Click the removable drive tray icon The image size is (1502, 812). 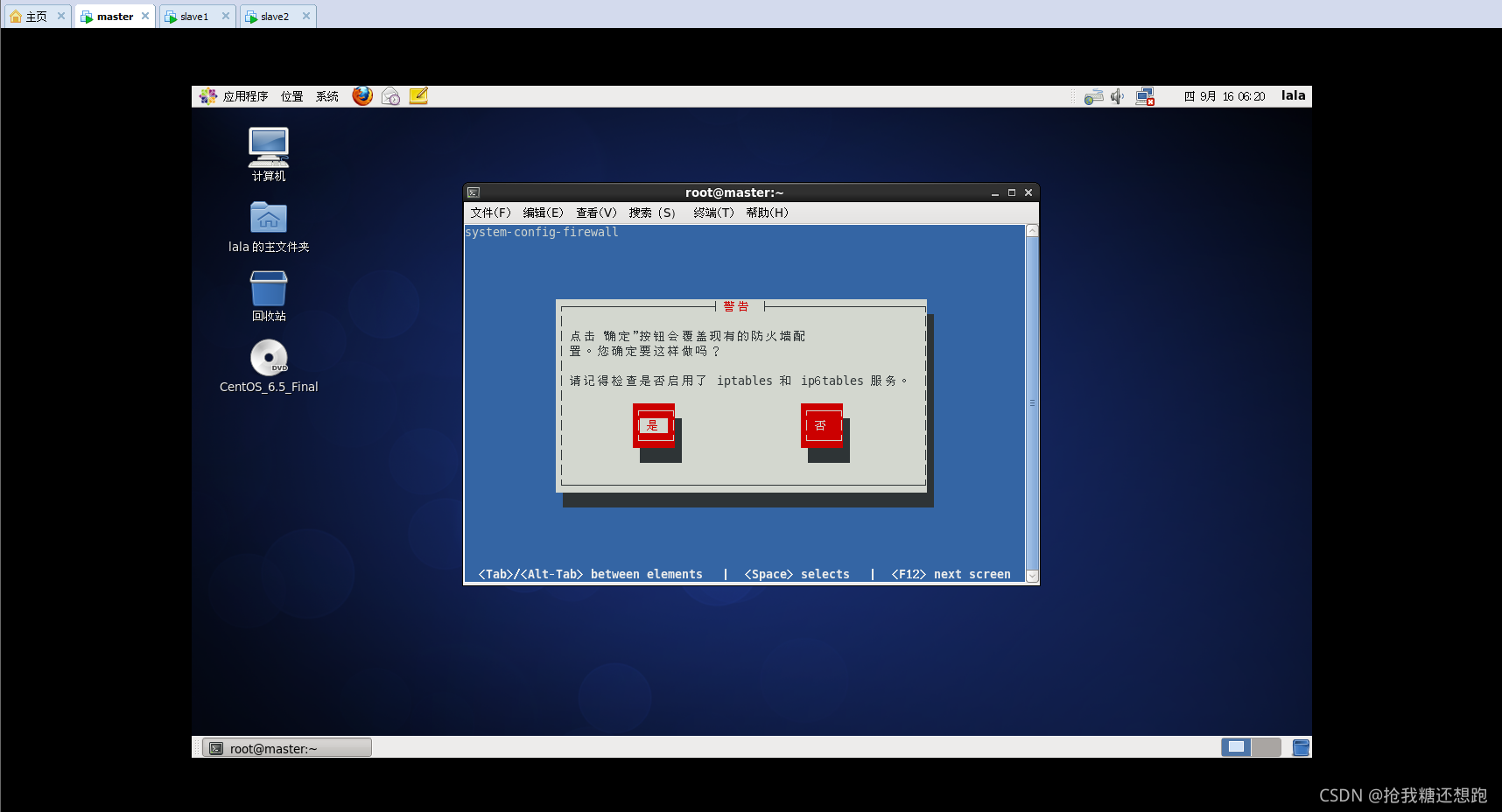pos(1093,96)
